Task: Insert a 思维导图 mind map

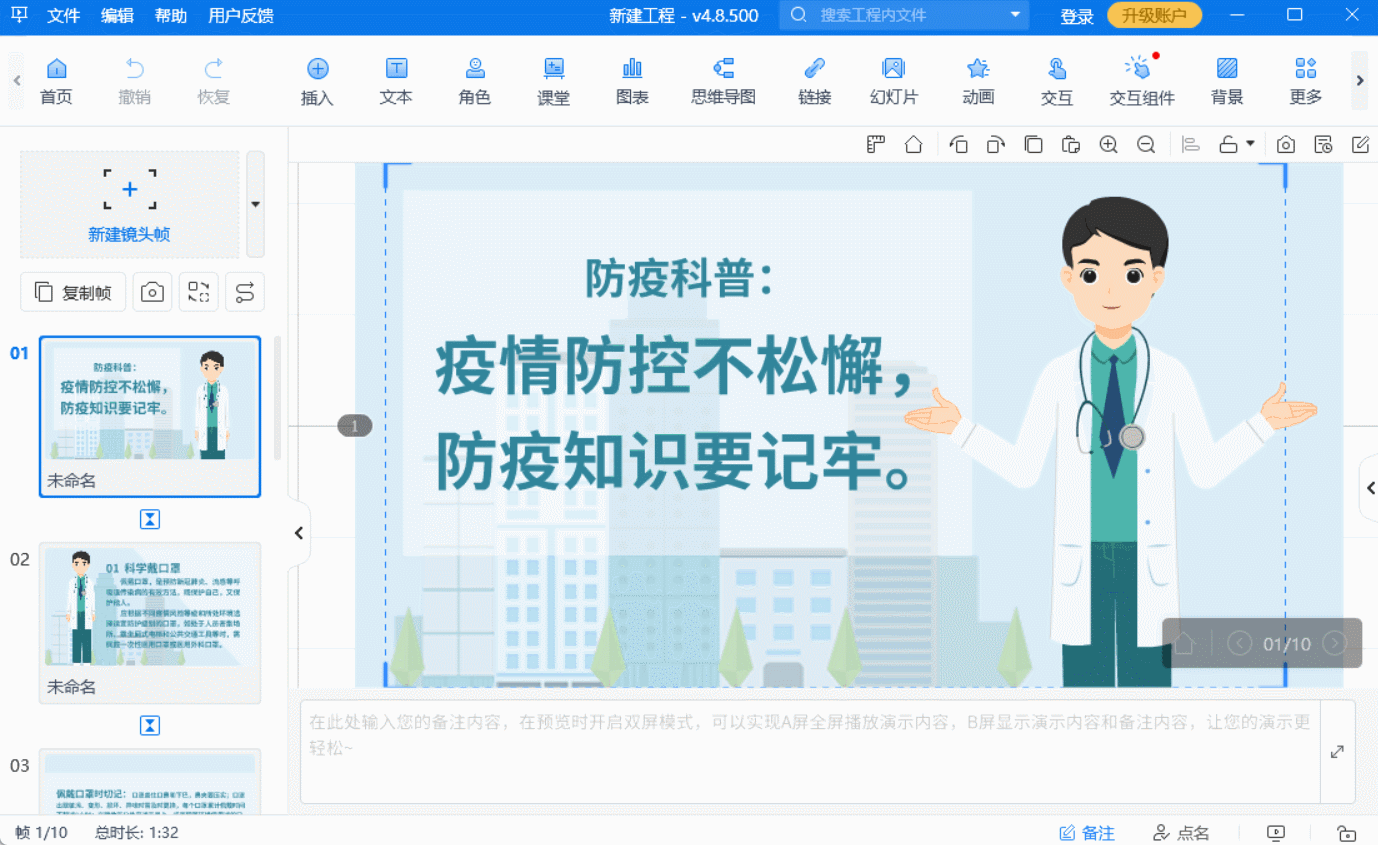Action: point(722,80)
